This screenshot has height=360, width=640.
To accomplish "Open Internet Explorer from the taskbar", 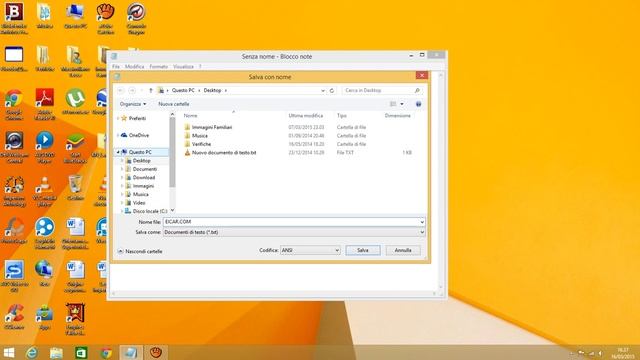I will point(32,352).
